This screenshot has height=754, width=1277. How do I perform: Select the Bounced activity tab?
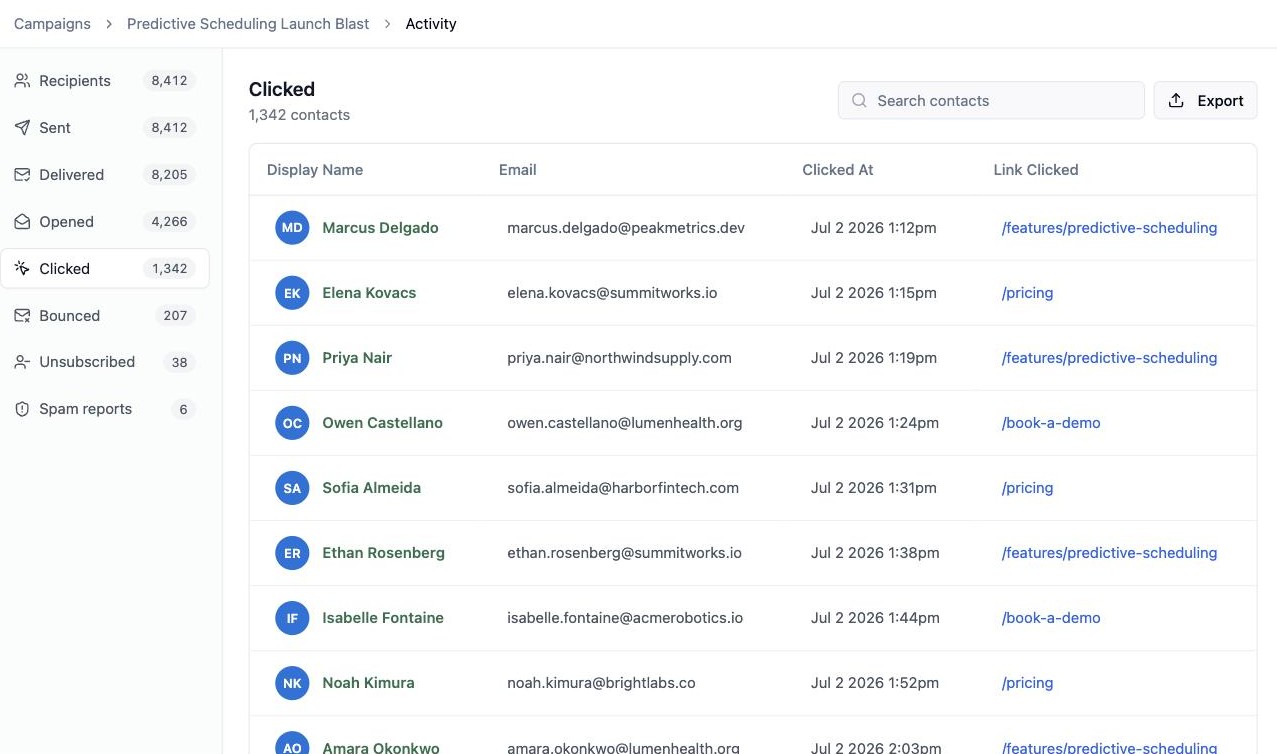105,316
